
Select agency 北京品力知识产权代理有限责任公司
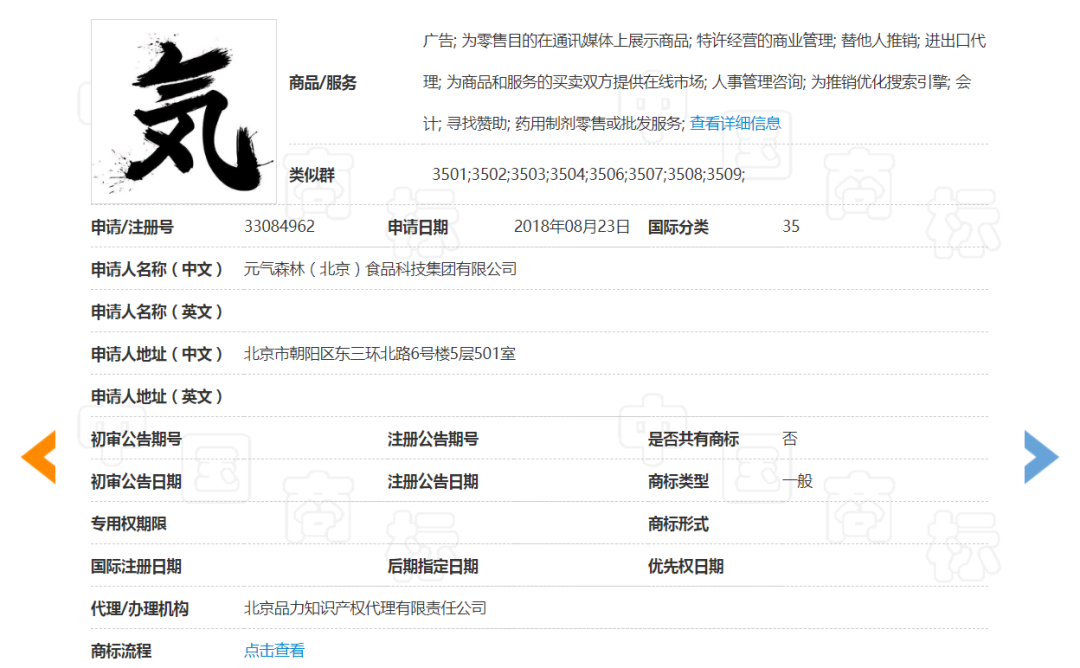(365, 608)
